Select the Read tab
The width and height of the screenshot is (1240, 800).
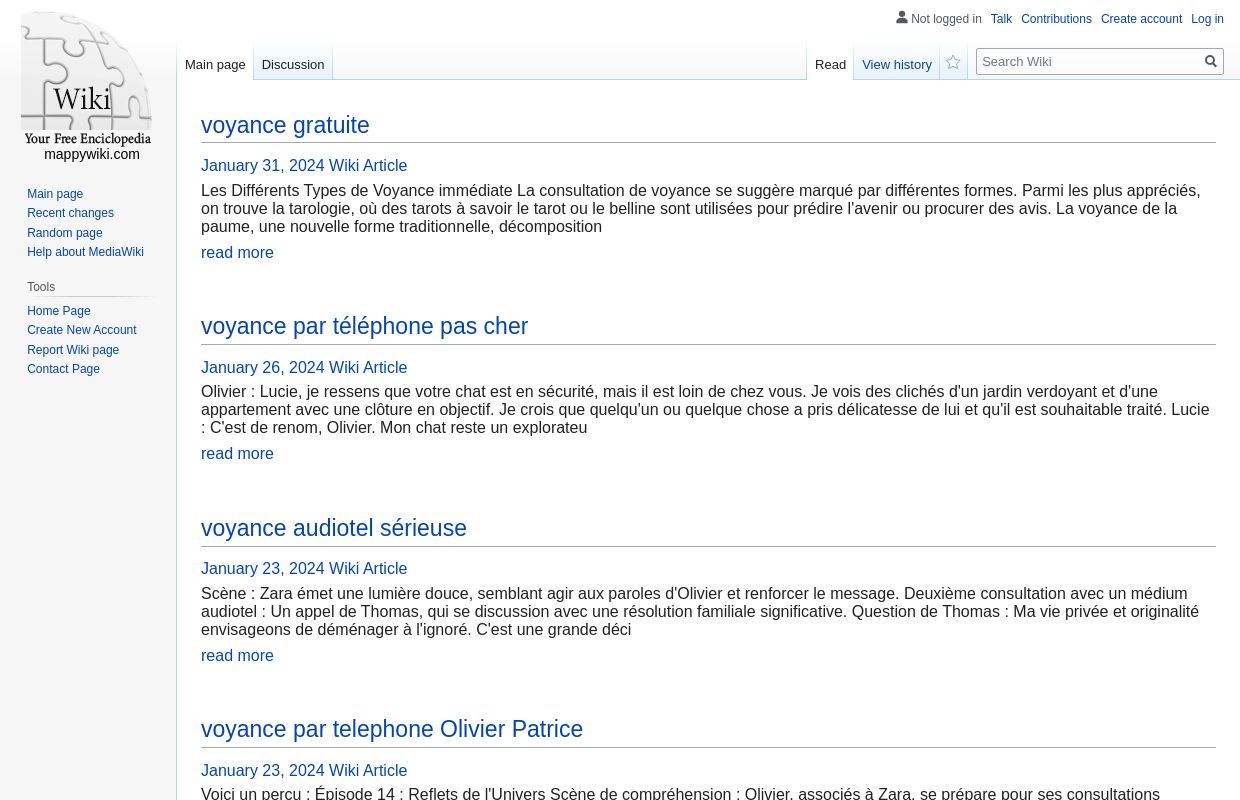coord(830,64)
